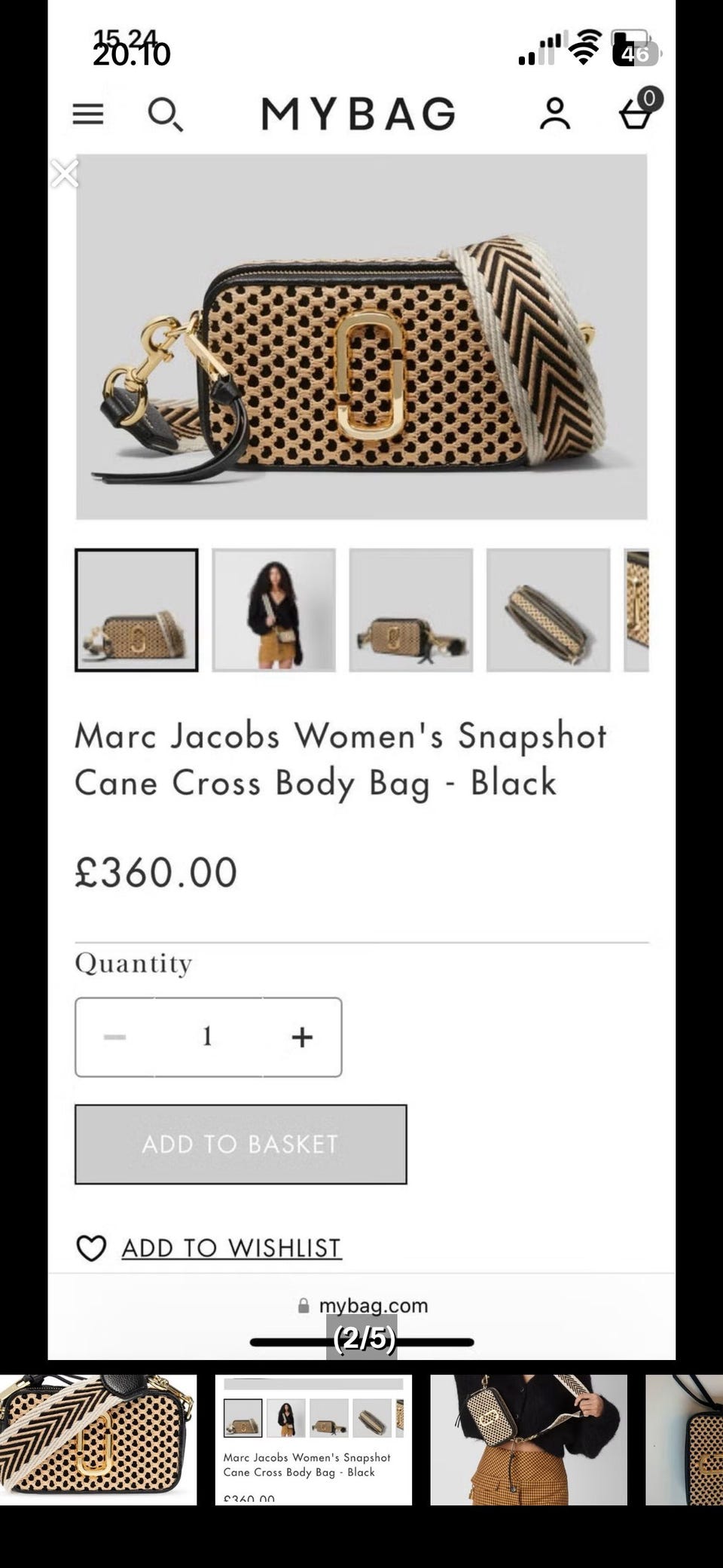This screenshot has width=723, height=1568.
Task: Click the quantity number field
Action: [x=208, y=1037]
